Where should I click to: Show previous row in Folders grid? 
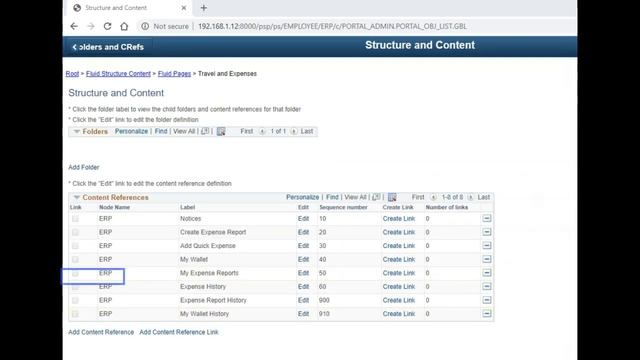point(262,131)
